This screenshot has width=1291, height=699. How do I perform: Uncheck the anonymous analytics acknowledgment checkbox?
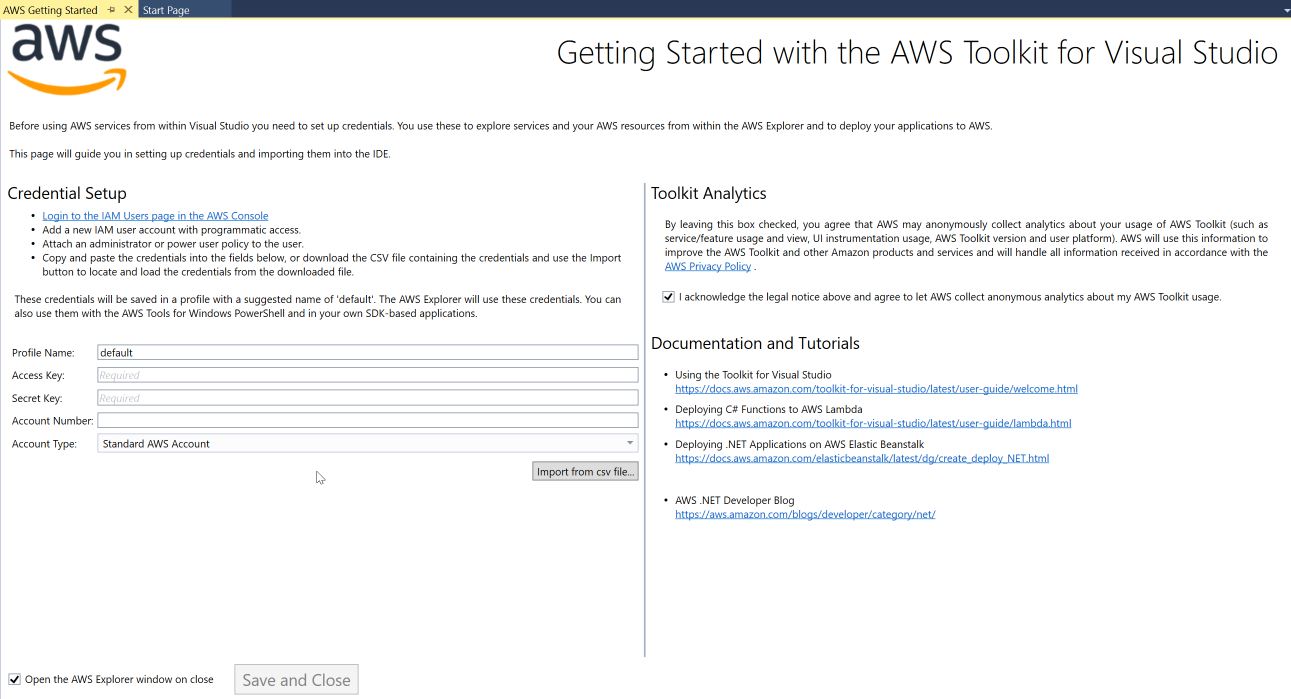[x=668, y=297]
